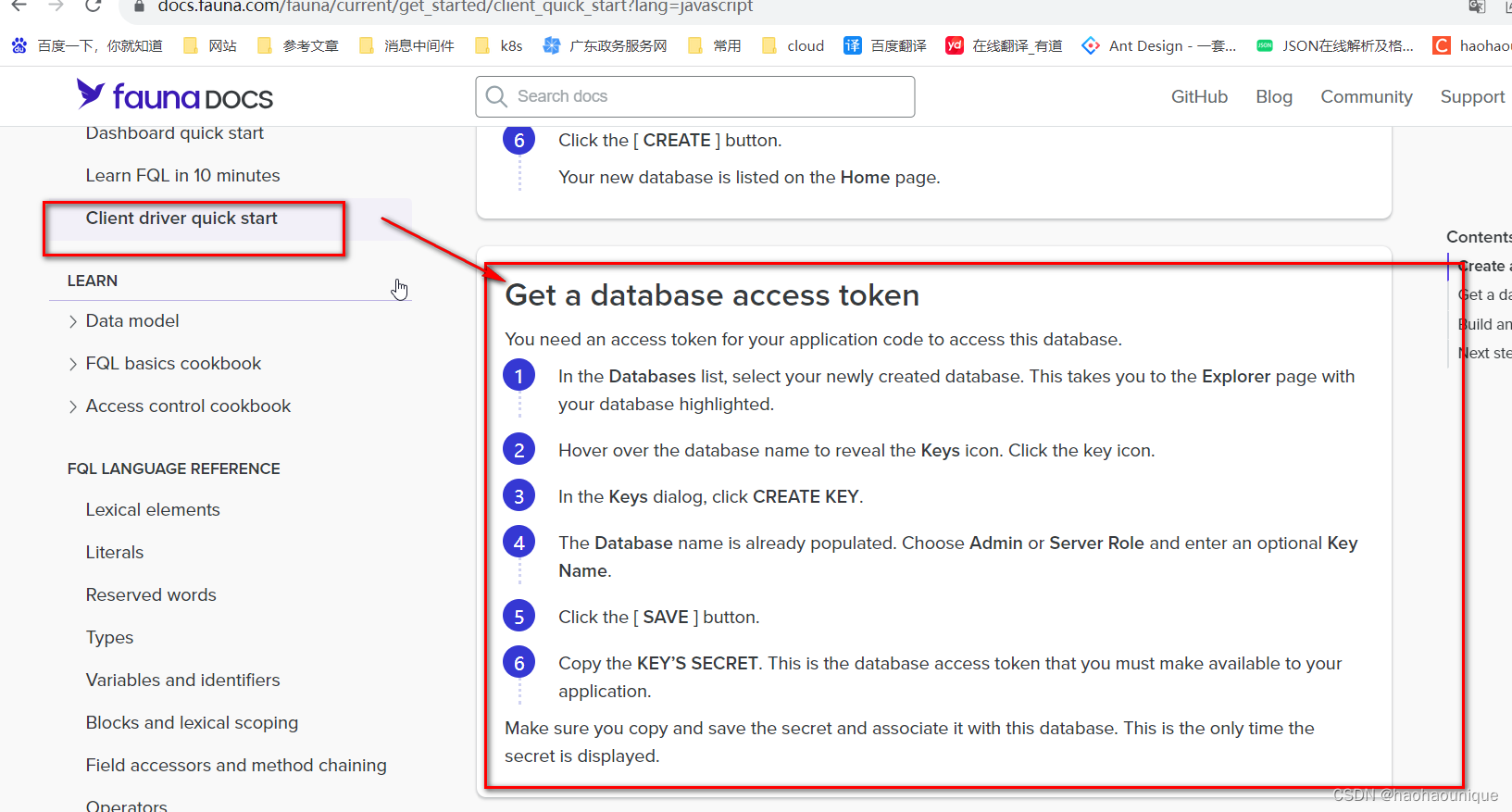Click the magnifier icon in search box
Screen dimensions: 1512x812
(x=496, y=96)
